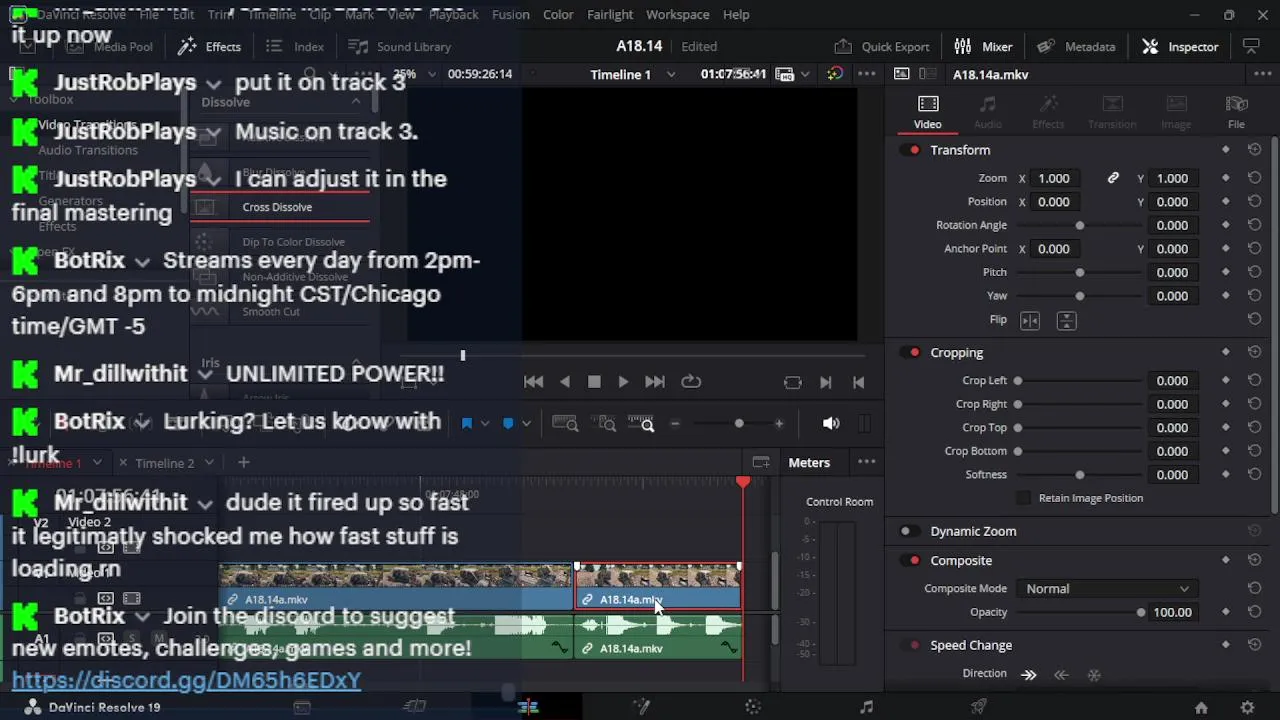Open the Fusion page icon
This screenshot has height=720, width=1280.
[x=641, y=707]
